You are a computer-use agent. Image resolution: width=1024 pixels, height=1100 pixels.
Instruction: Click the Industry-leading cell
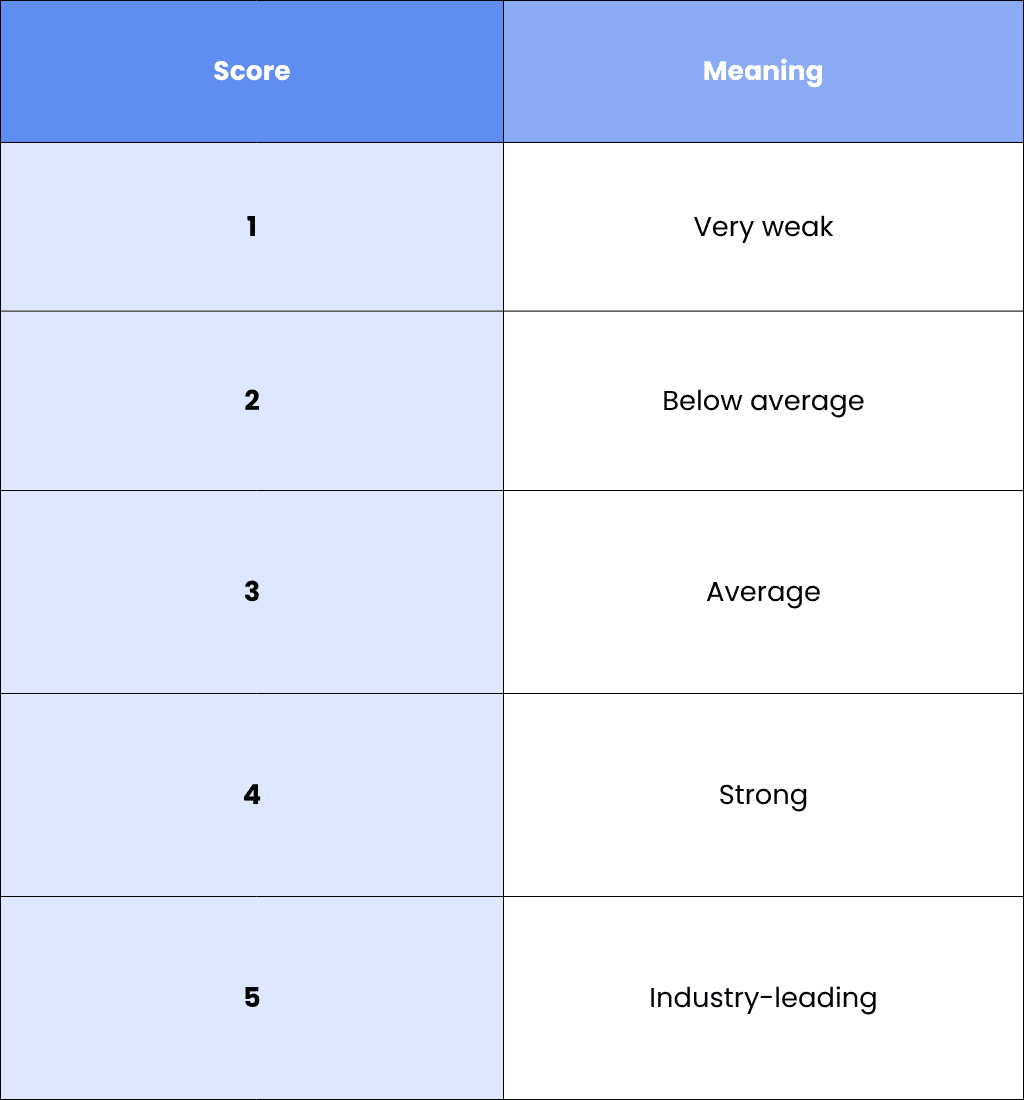(763, 998)
